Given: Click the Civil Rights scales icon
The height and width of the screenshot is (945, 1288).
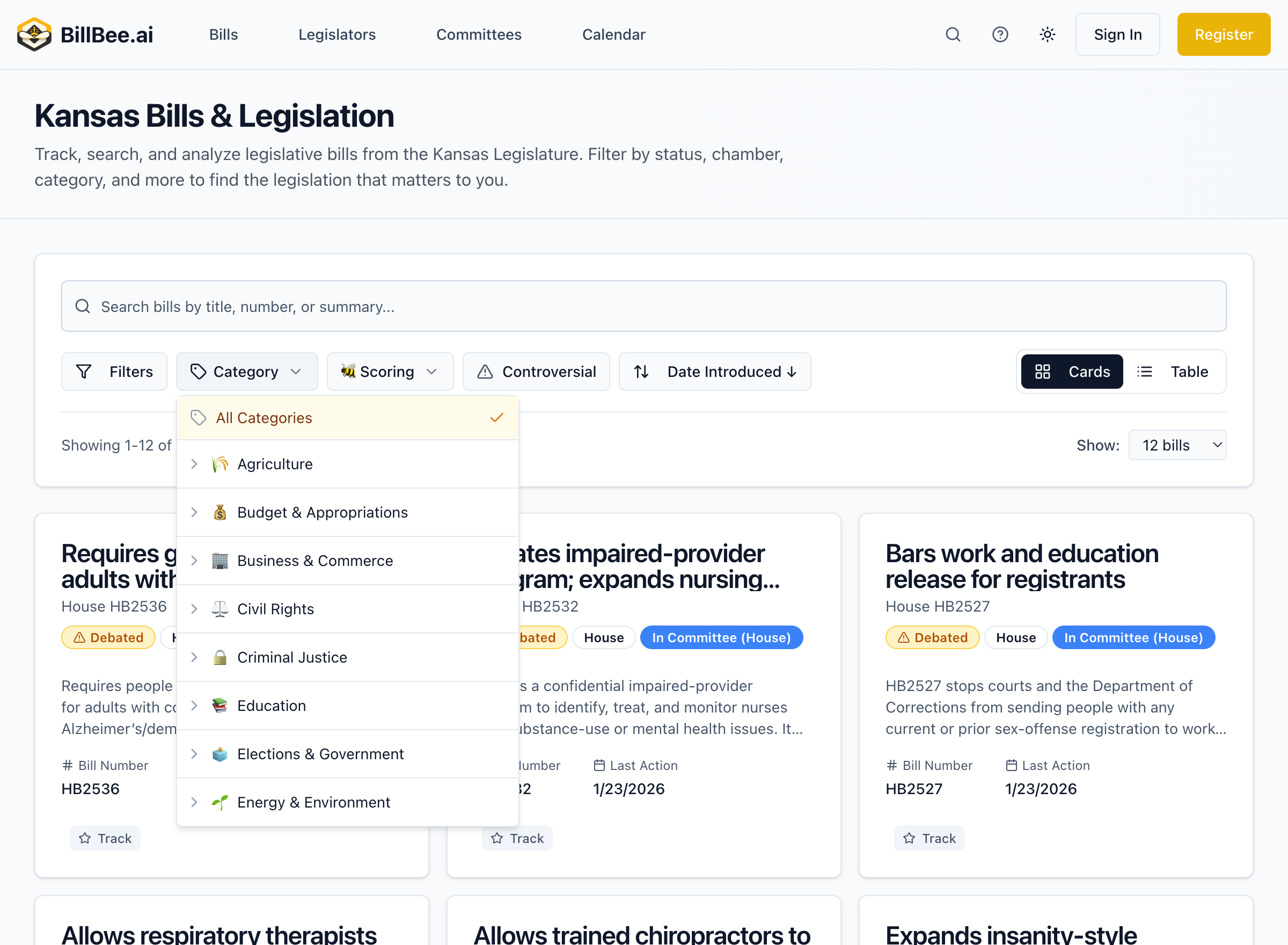Looking at the screenshot, I should [219, 609].
